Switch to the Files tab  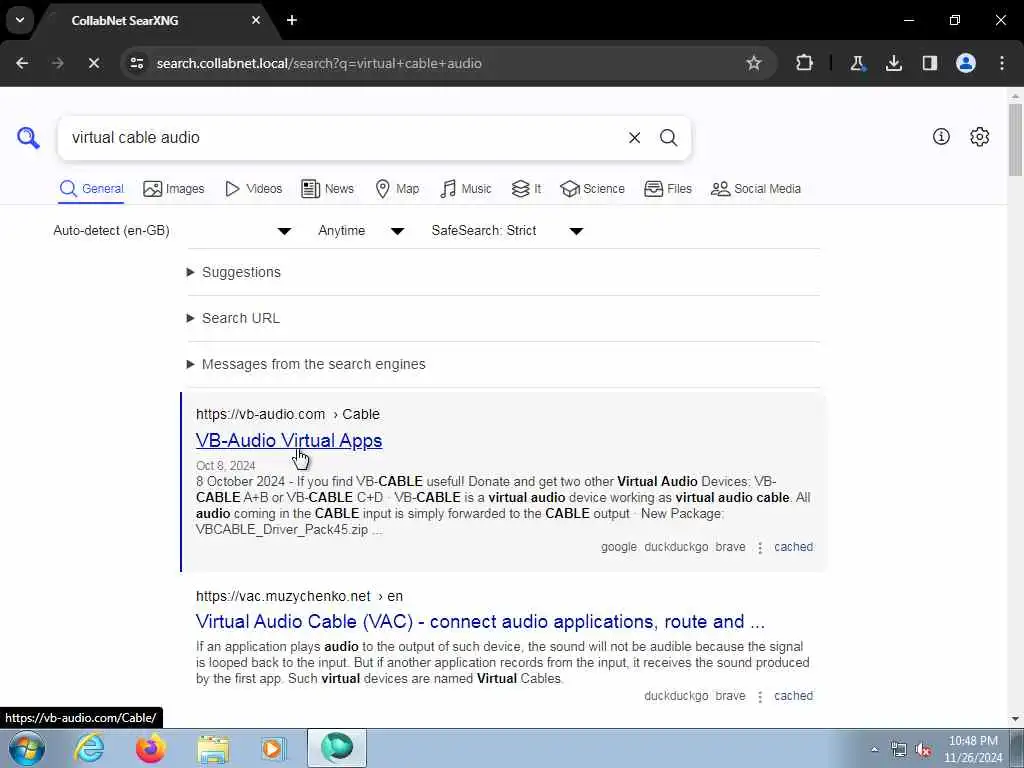[x=667, y=189]
